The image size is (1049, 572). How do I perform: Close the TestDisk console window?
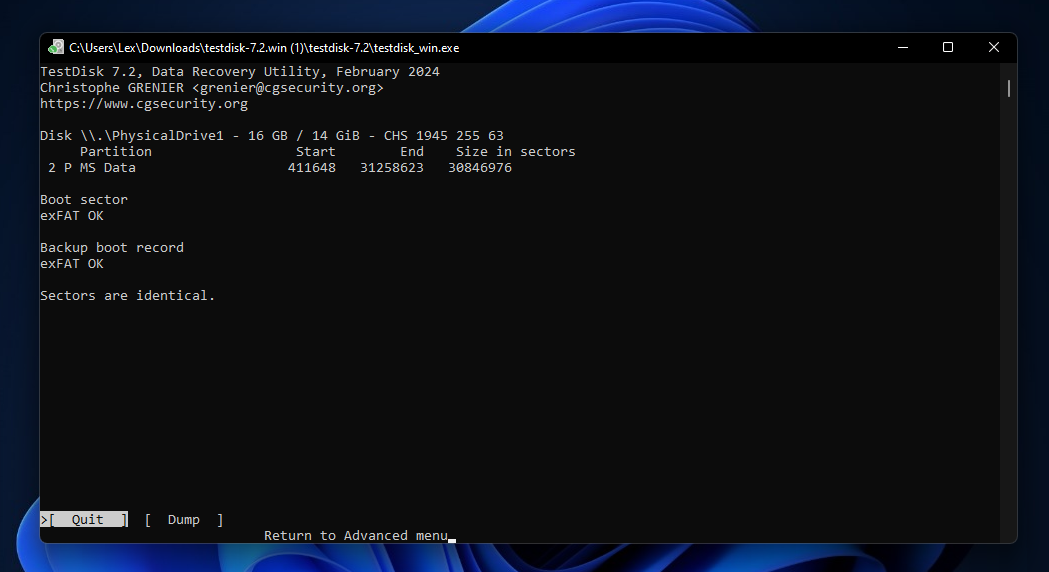click(x=993, y=47)
